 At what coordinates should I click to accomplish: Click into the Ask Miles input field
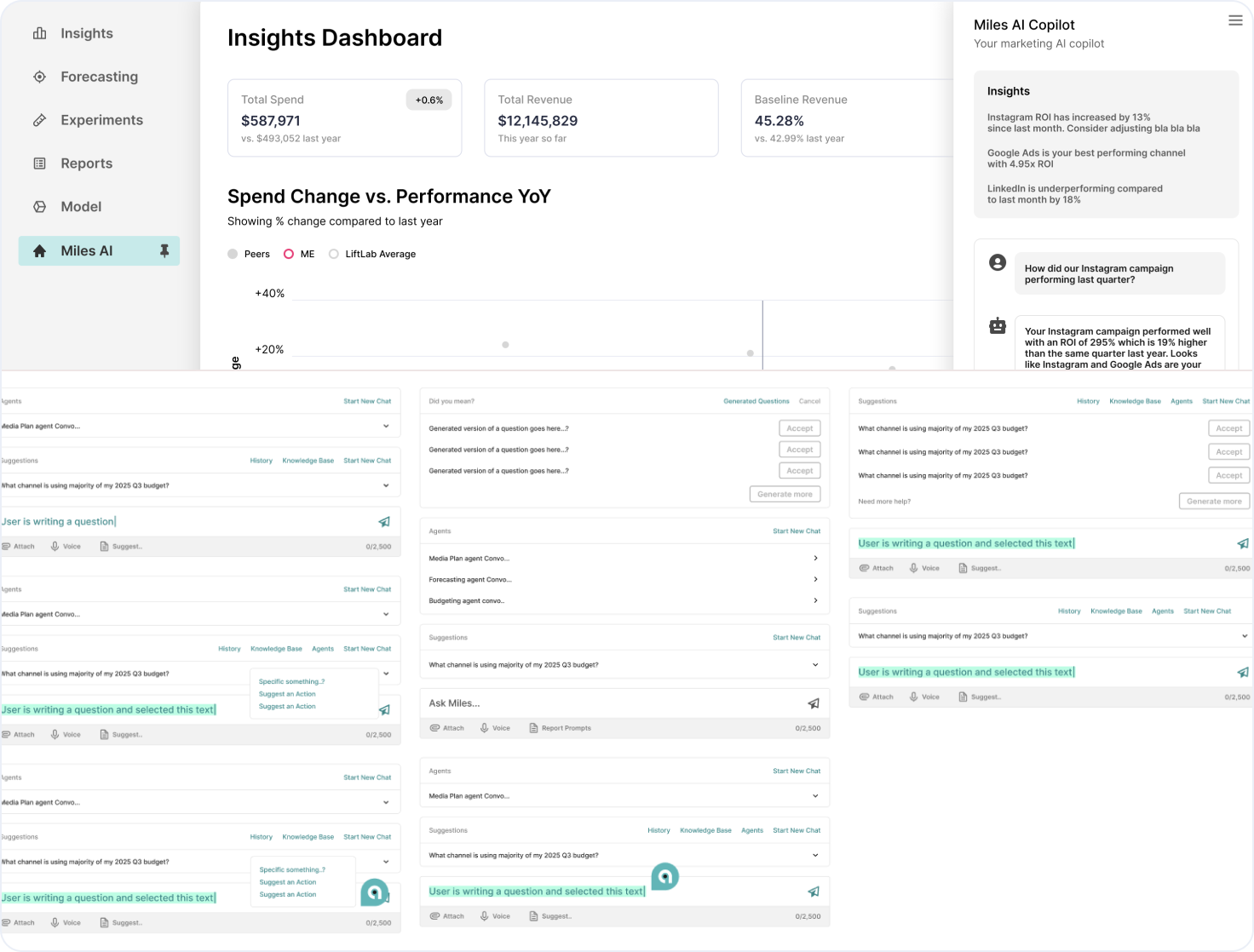click(596, 703)
